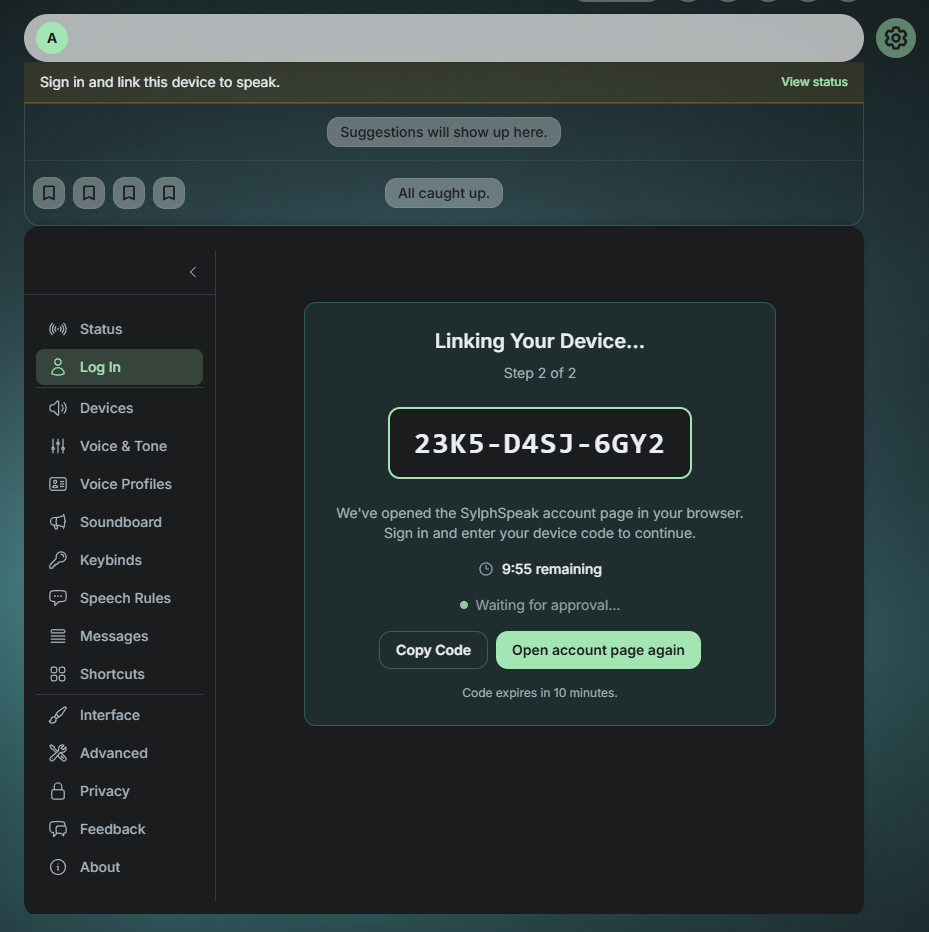Image resolution: width=929 pixels, height=932 pixels.
Task: Go to Speech Rules
Action: tap(119, 599)
